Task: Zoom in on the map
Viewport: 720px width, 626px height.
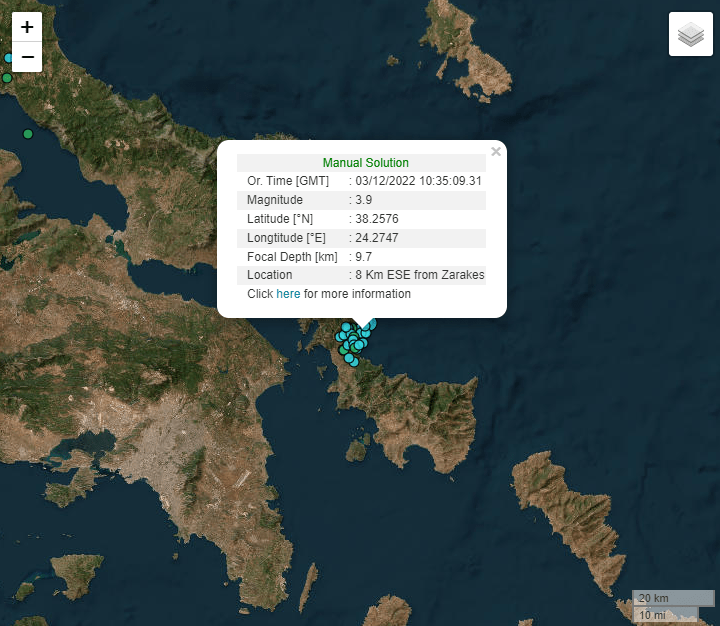Action: click(27, 27)
